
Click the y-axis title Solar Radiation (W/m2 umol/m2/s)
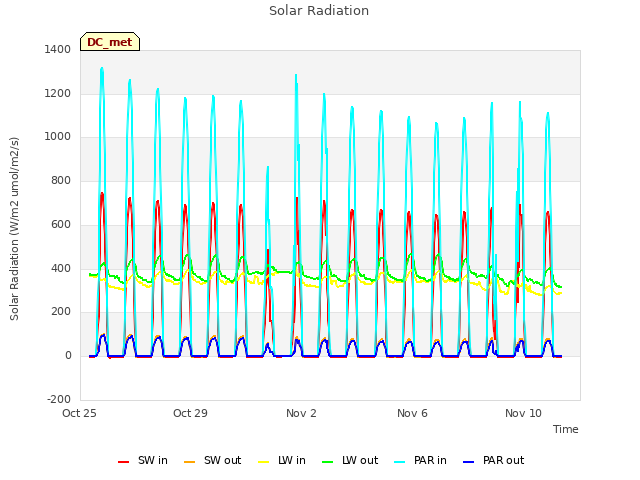tap(14, 229)
